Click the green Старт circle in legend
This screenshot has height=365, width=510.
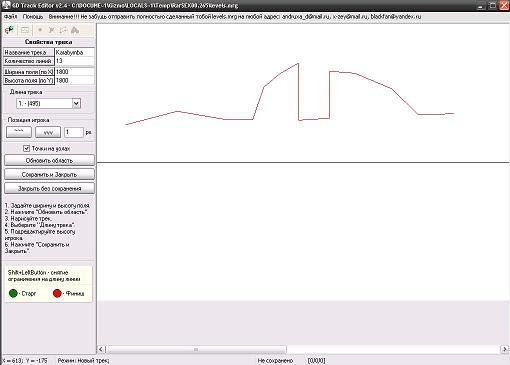tap(13, 293)
